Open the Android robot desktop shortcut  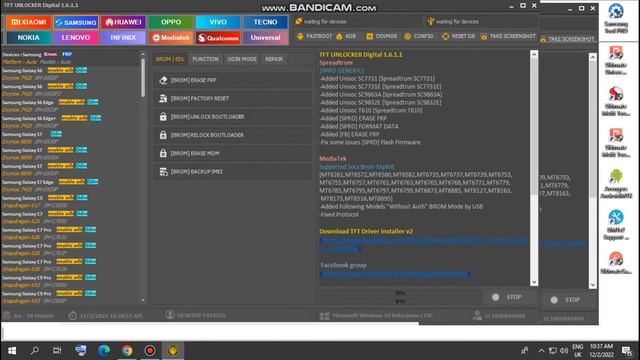pyautogui.click(x=616, y=184)
